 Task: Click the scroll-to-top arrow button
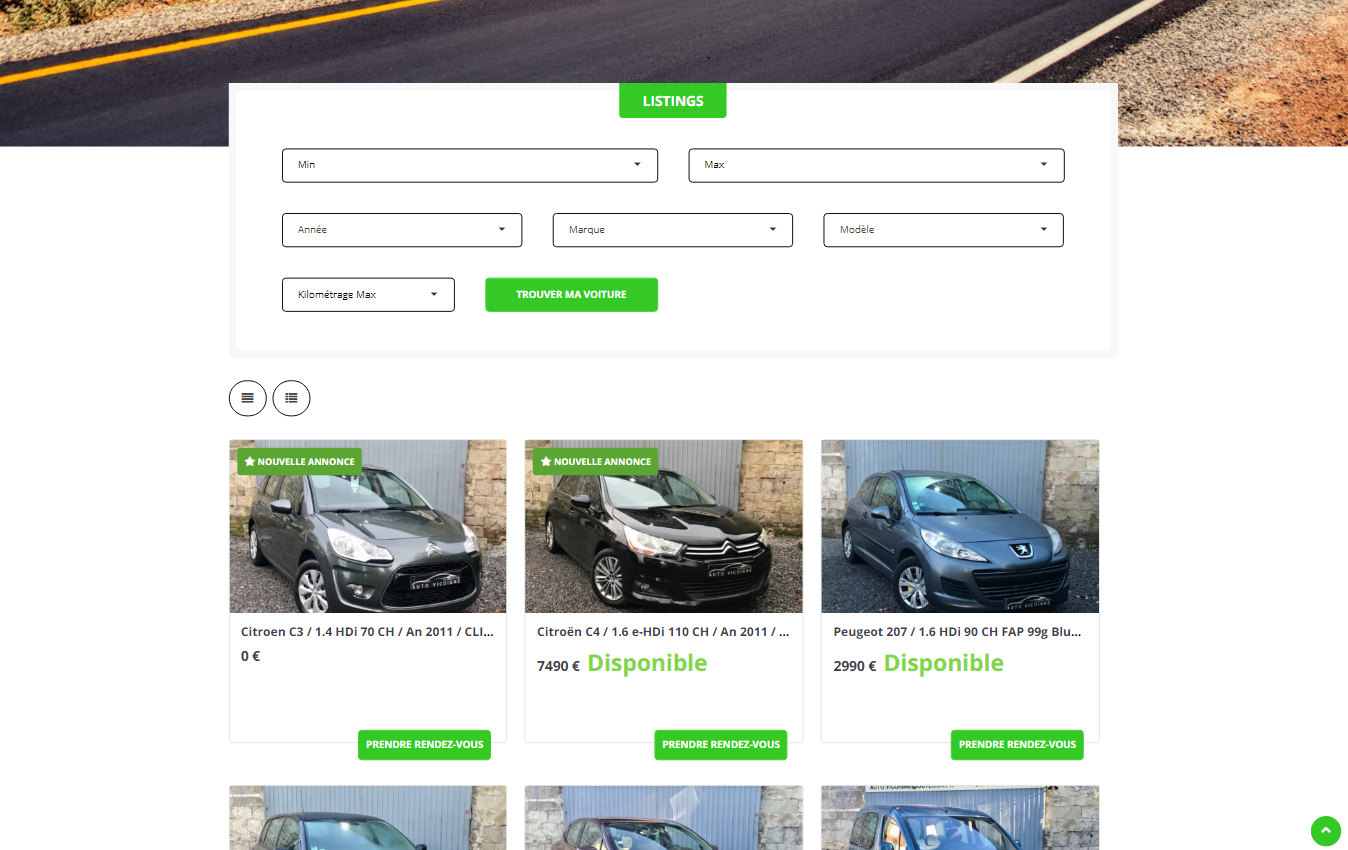coord(1325,831)
